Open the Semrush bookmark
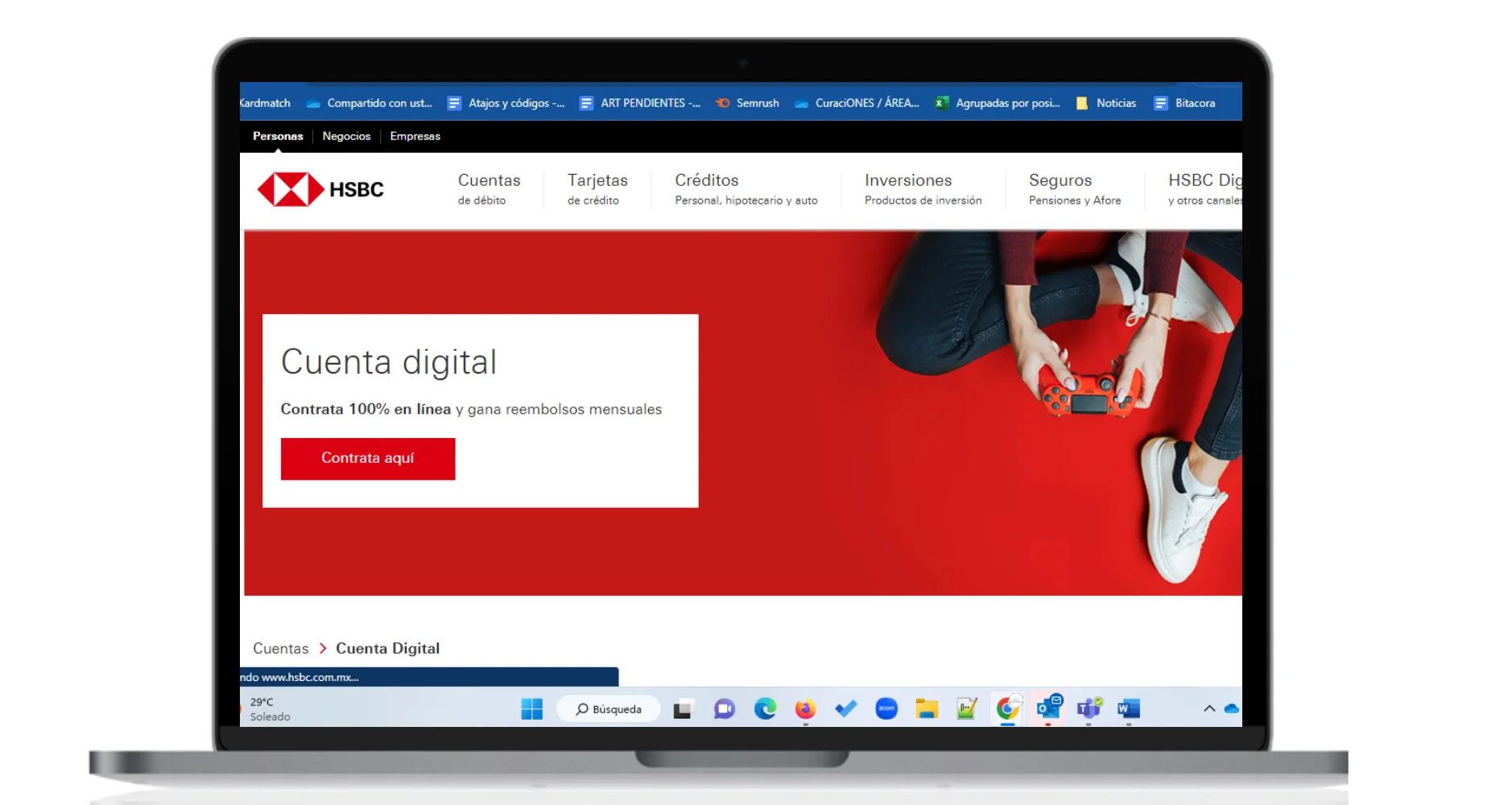 click(x=748, y=103)
